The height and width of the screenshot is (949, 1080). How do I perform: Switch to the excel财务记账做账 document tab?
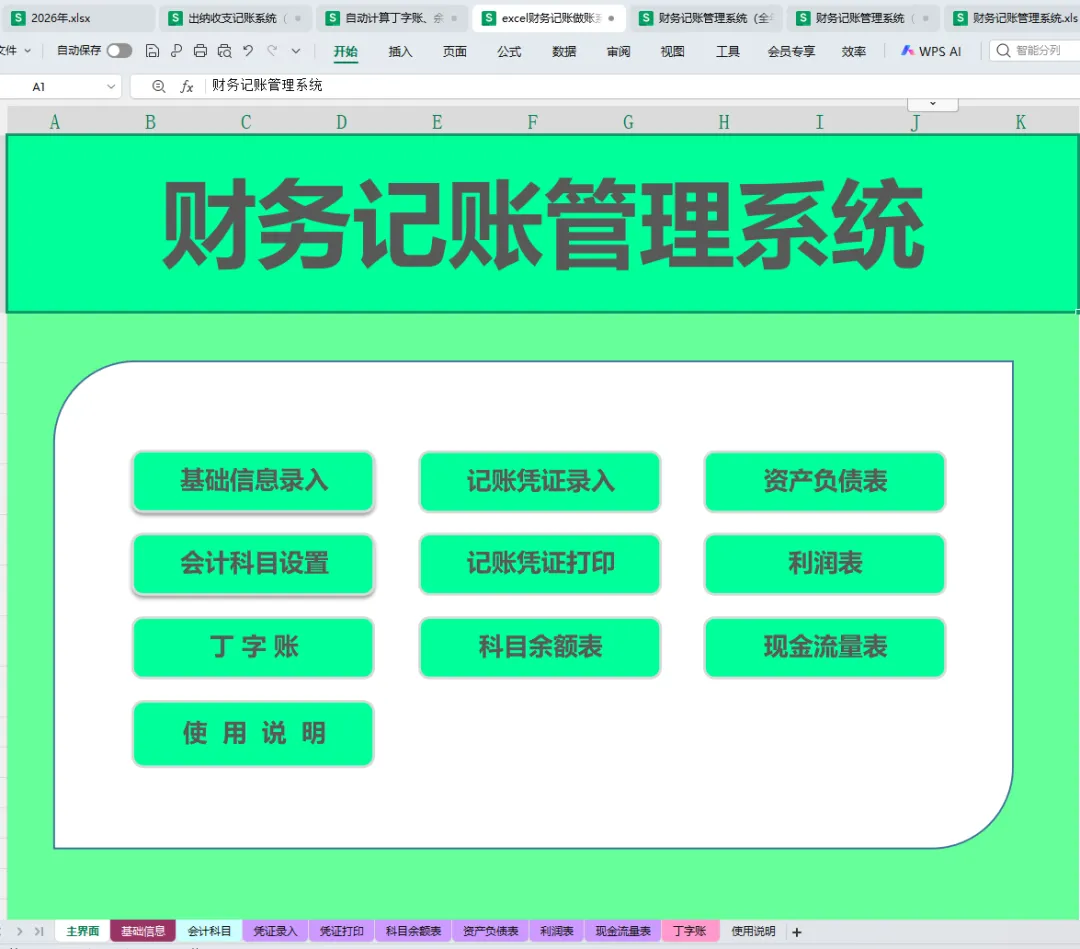pos(549,18)
